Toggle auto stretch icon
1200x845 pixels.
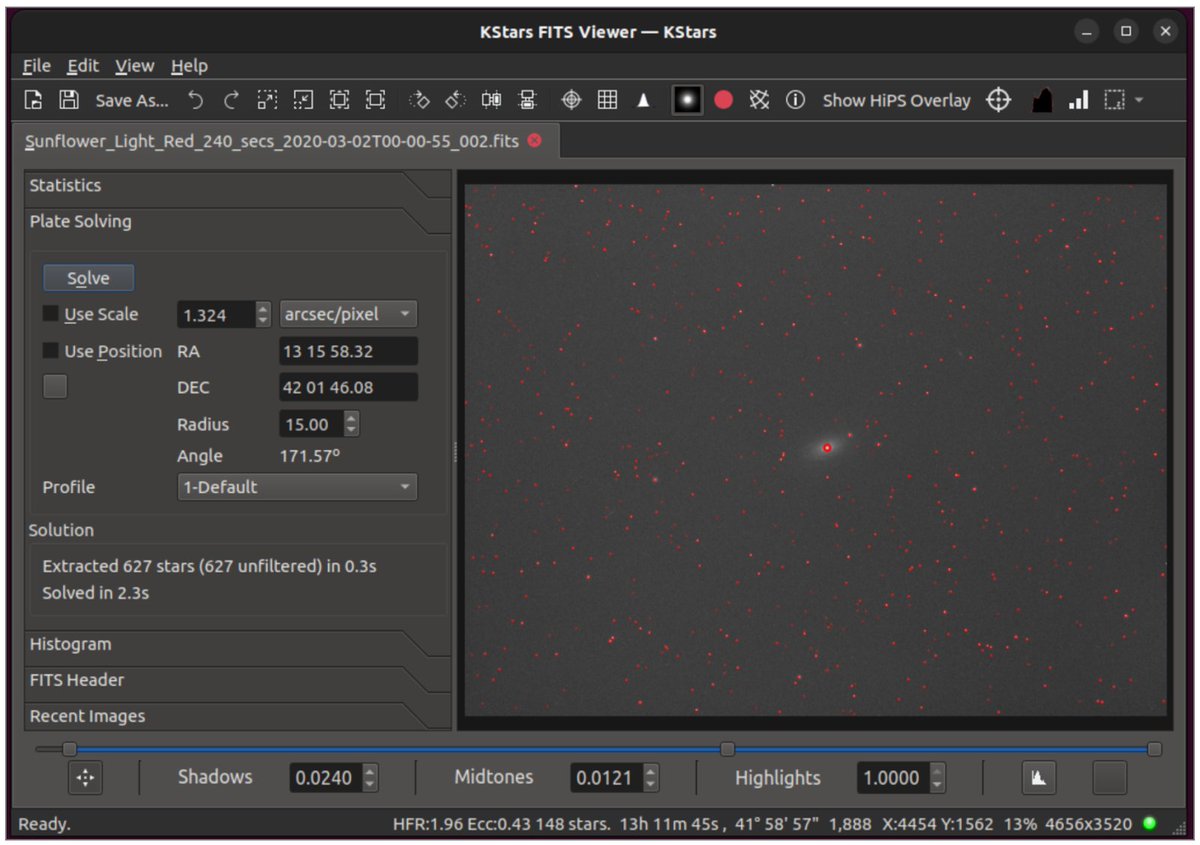(x=687, y=100)
